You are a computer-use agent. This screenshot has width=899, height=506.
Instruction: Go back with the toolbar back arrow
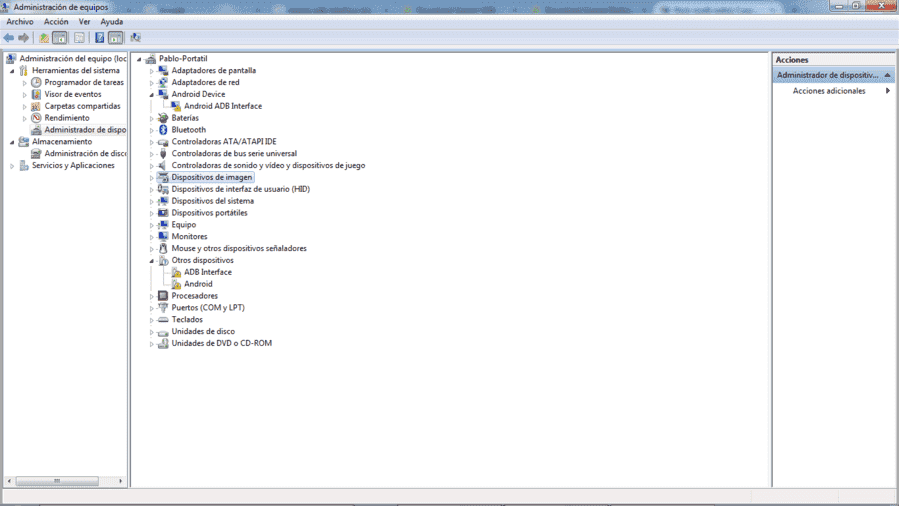[9, 38]
